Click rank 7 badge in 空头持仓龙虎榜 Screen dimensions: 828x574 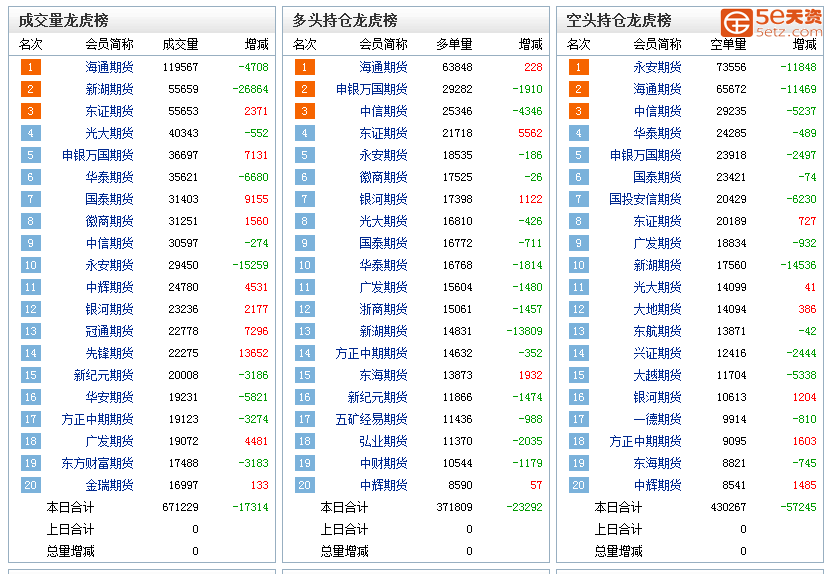tap(579, 199)
